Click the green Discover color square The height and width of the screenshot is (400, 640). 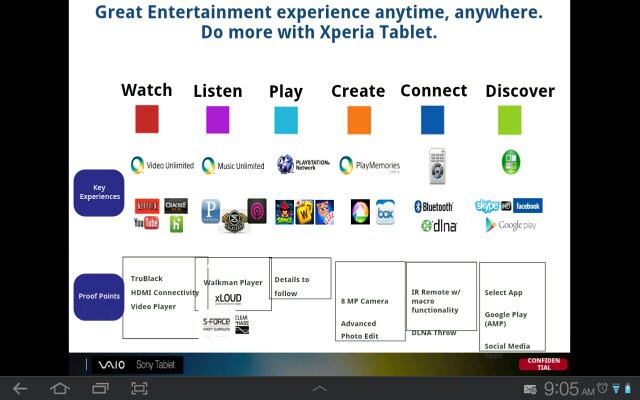pyautogui.click(x=509, y=120)
